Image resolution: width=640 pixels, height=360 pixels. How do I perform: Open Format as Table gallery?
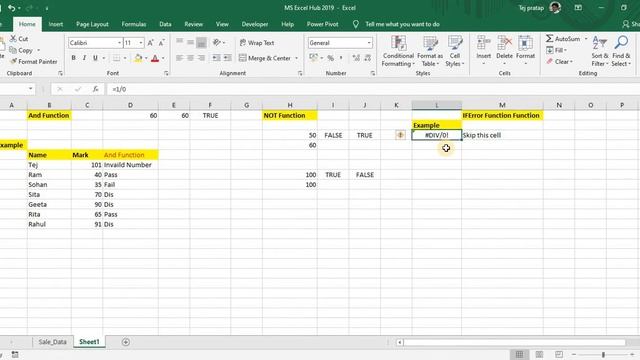coord(430,51)
